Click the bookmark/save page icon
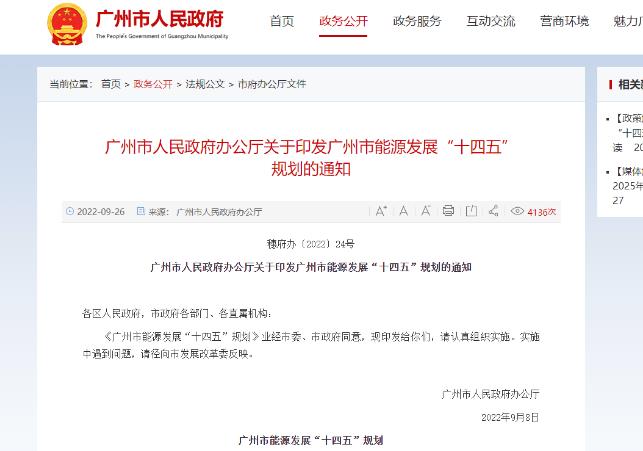Image resolution: width=643 pixels, height=451 pixels. tap(471, 211)
